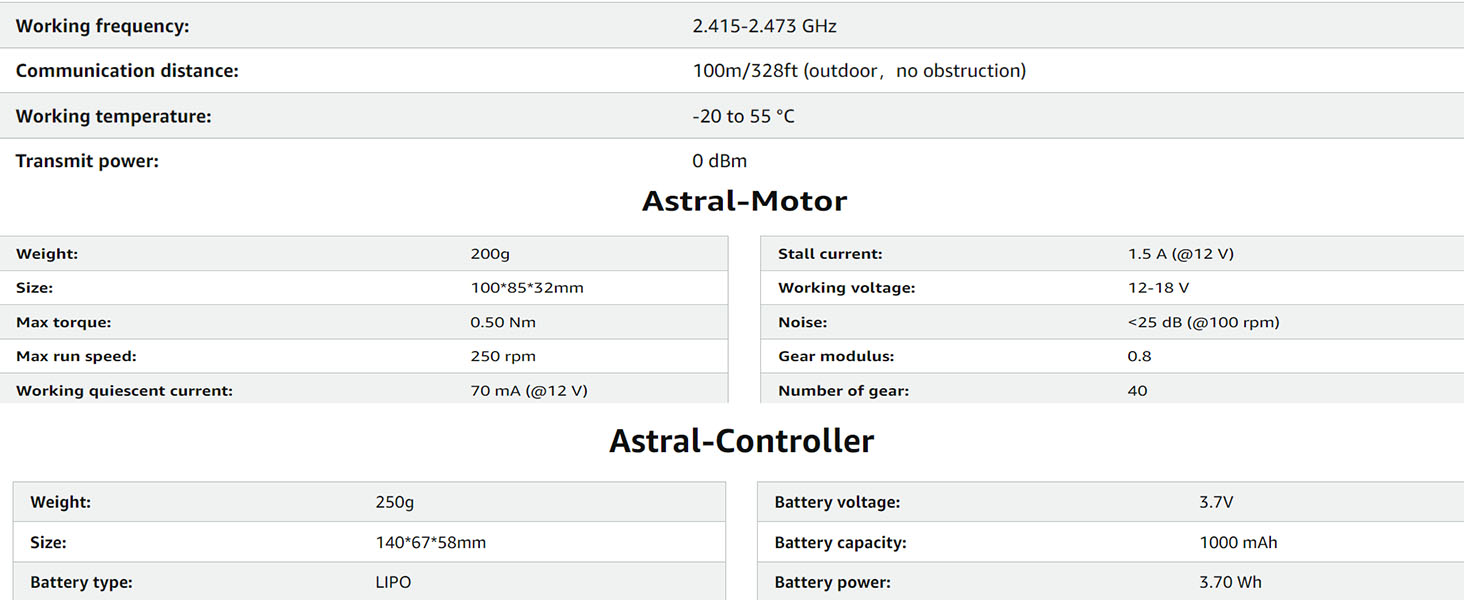Click the LIPO battery type value
This screenshot has height=600, width=1464.
tap(393, 582)
